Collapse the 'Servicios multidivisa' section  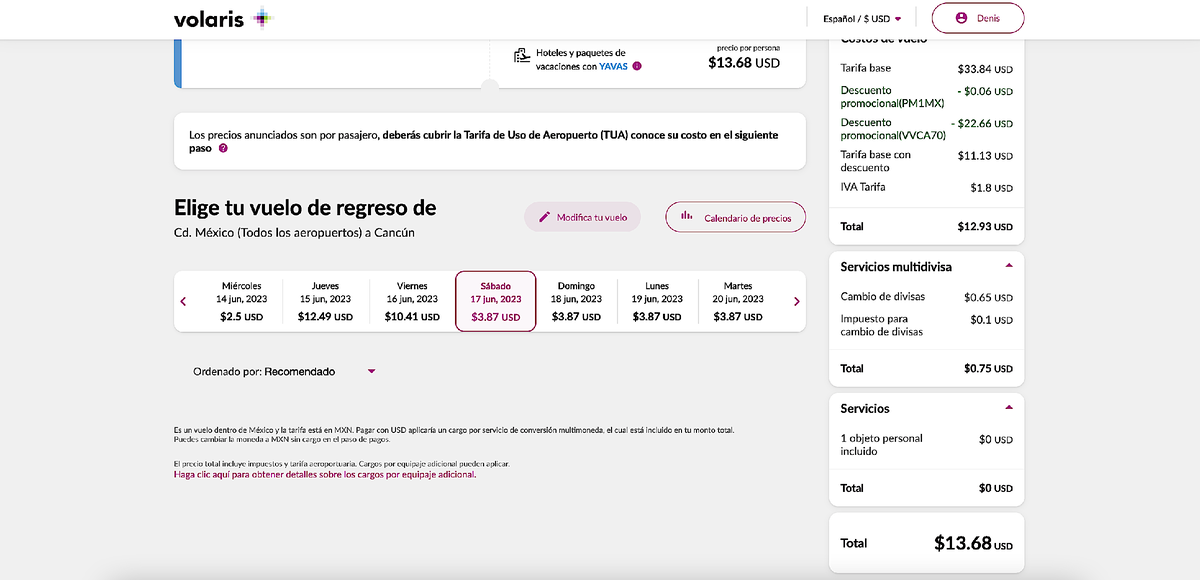(x=1011, y=266)
